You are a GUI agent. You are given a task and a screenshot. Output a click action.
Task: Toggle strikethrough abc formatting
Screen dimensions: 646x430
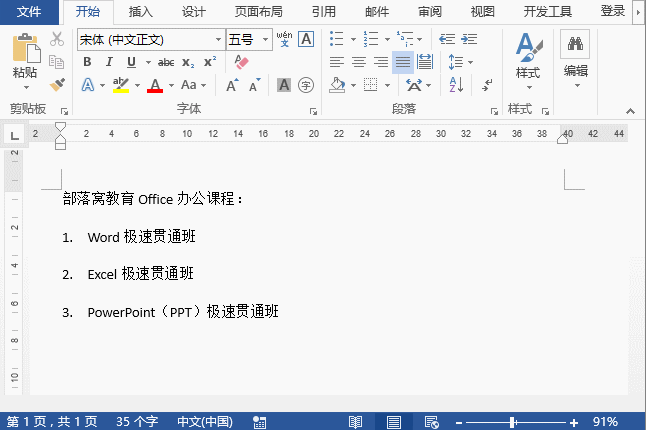click(x=166, y=62)
